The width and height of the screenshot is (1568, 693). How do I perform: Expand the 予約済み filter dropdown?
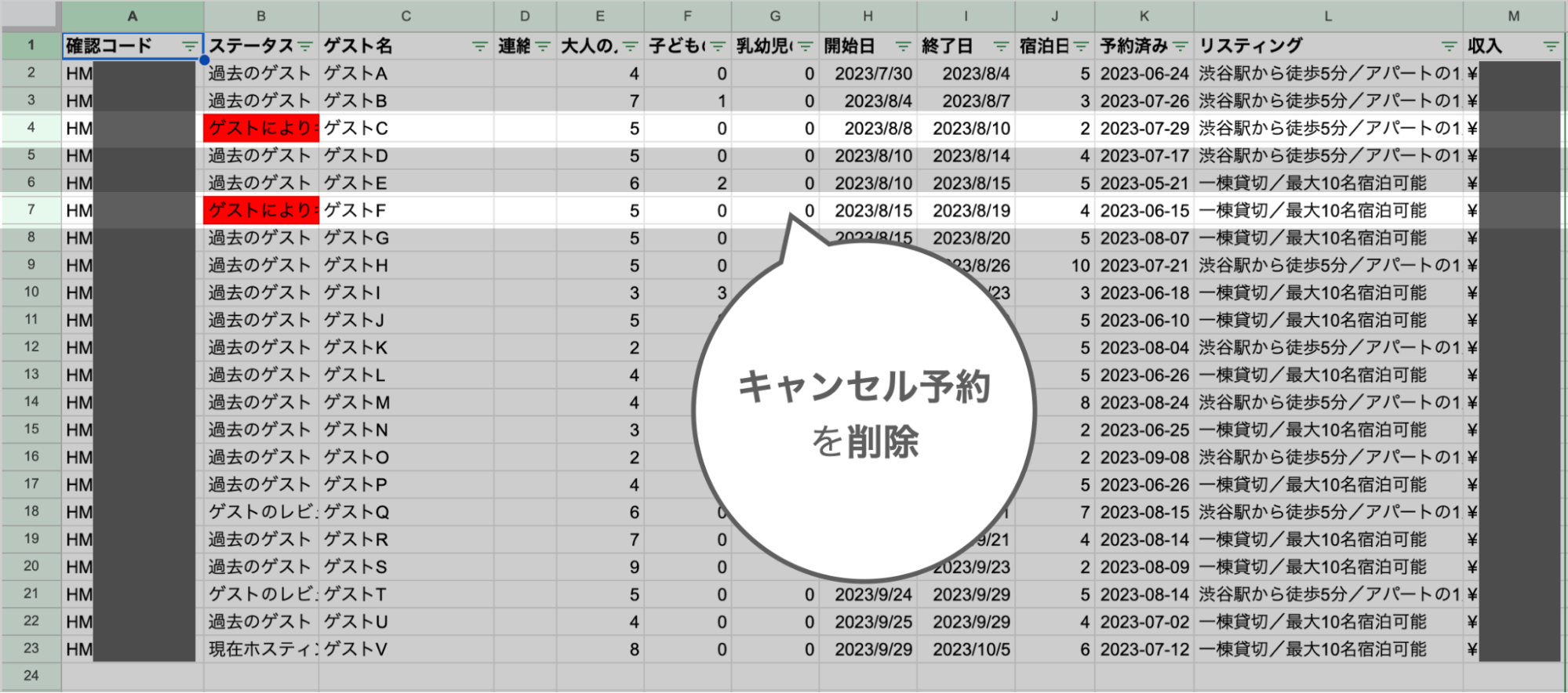coord(1180,47)
